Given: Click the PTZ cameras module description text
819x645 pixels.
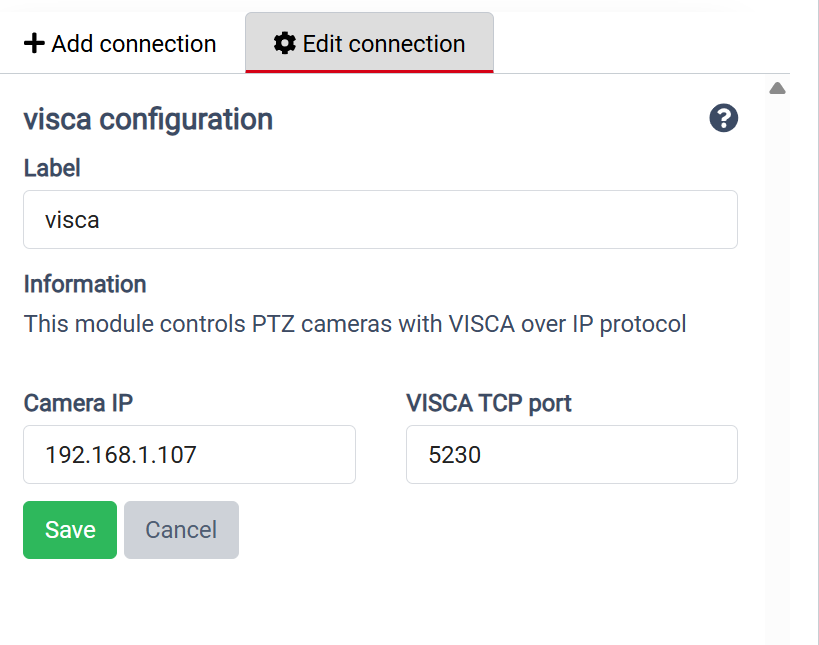Looking at the screenshot, I should click(x=355, y=324).
